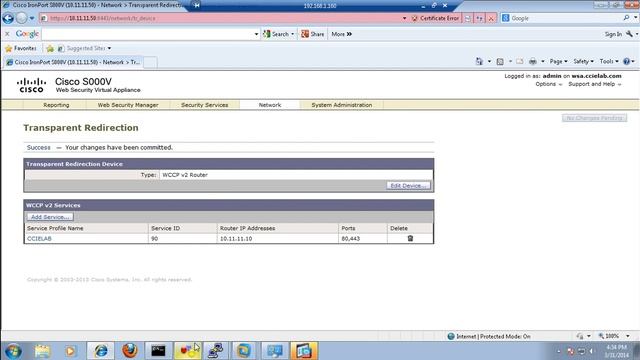Click the Google Toolbar Search button

coord(276,34)
